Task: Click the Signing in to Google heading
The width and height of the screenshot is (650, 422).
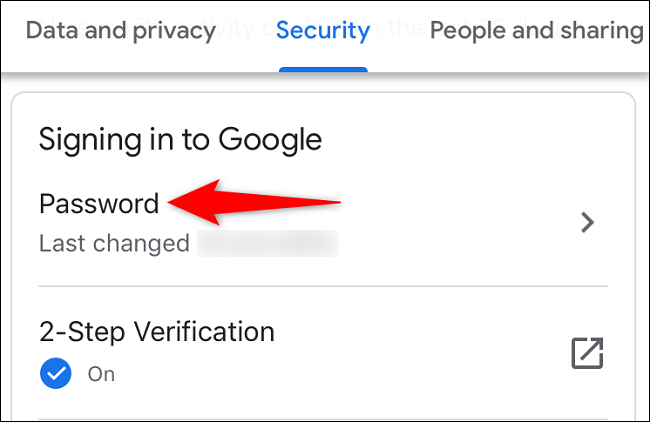Action: 180,139
